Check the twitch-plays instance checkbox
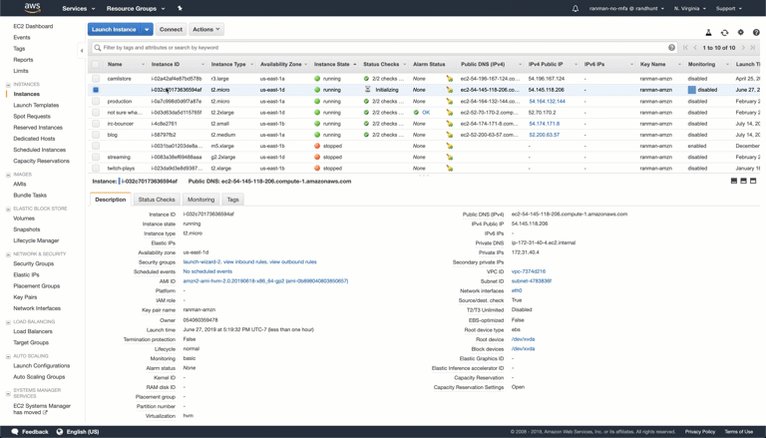766x438 pixels. (96, 168)
